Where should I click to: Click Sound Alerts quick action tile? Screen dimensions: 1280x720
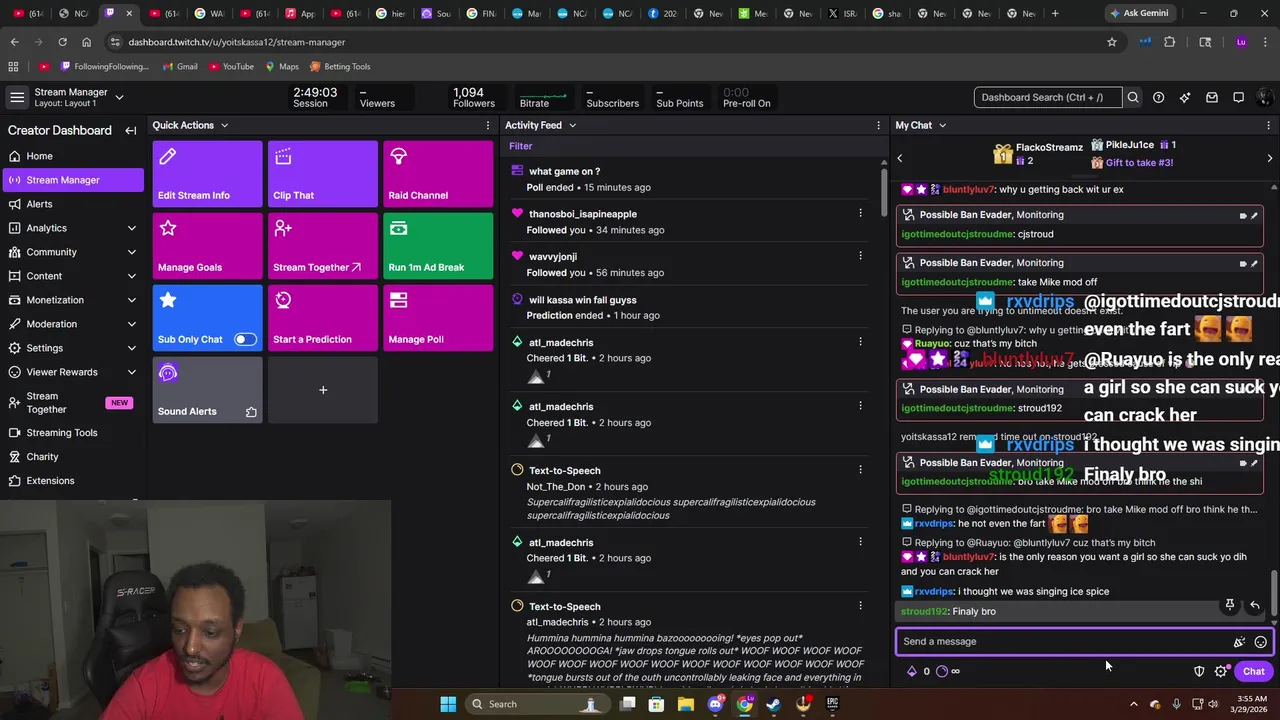pos(207,390)
